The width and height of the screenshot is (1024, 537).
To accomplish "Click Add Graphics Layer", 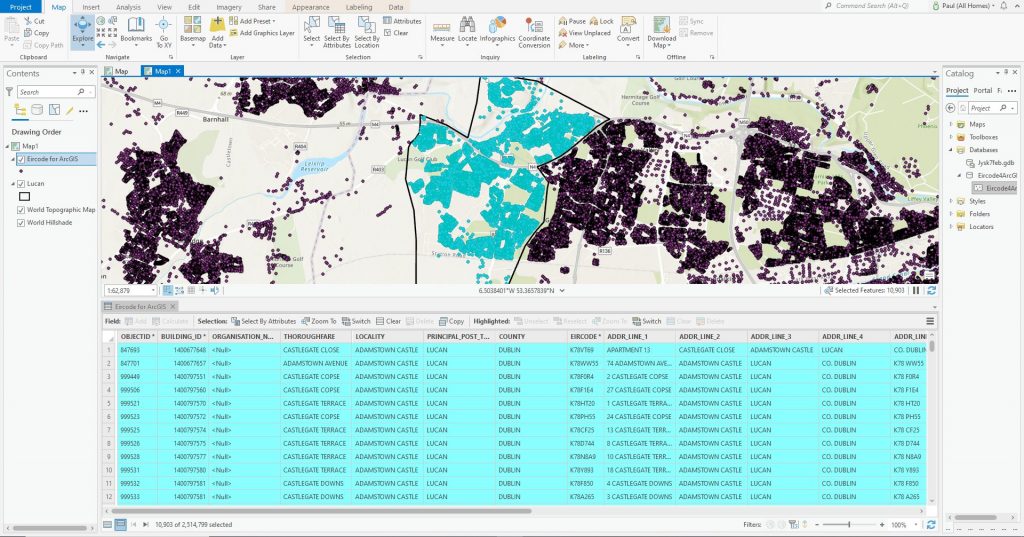I will tap(261, 33).
